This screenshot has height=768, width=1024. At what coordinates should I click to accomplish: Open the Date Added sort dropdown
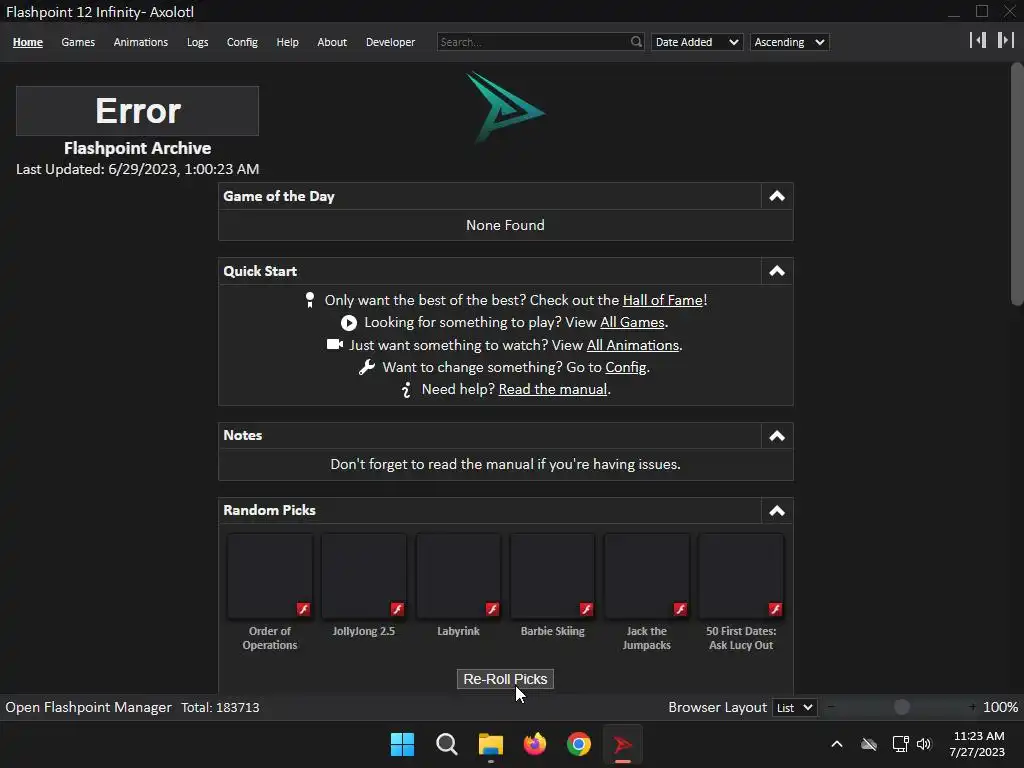(697, 42)
